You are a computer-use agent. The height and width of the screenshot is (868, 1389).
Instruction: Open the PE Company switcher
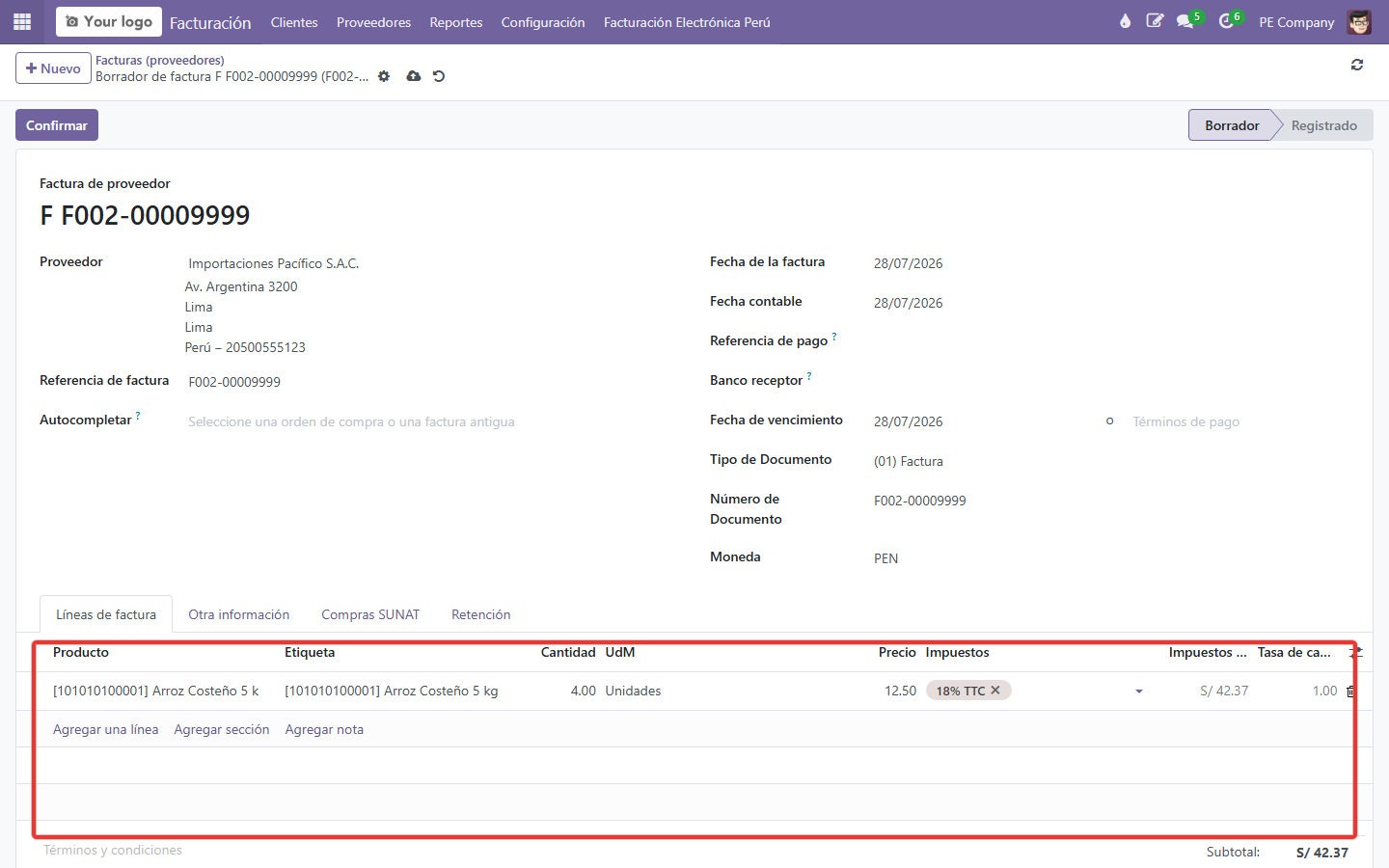pyautogui.click(x=1296, y=22)
